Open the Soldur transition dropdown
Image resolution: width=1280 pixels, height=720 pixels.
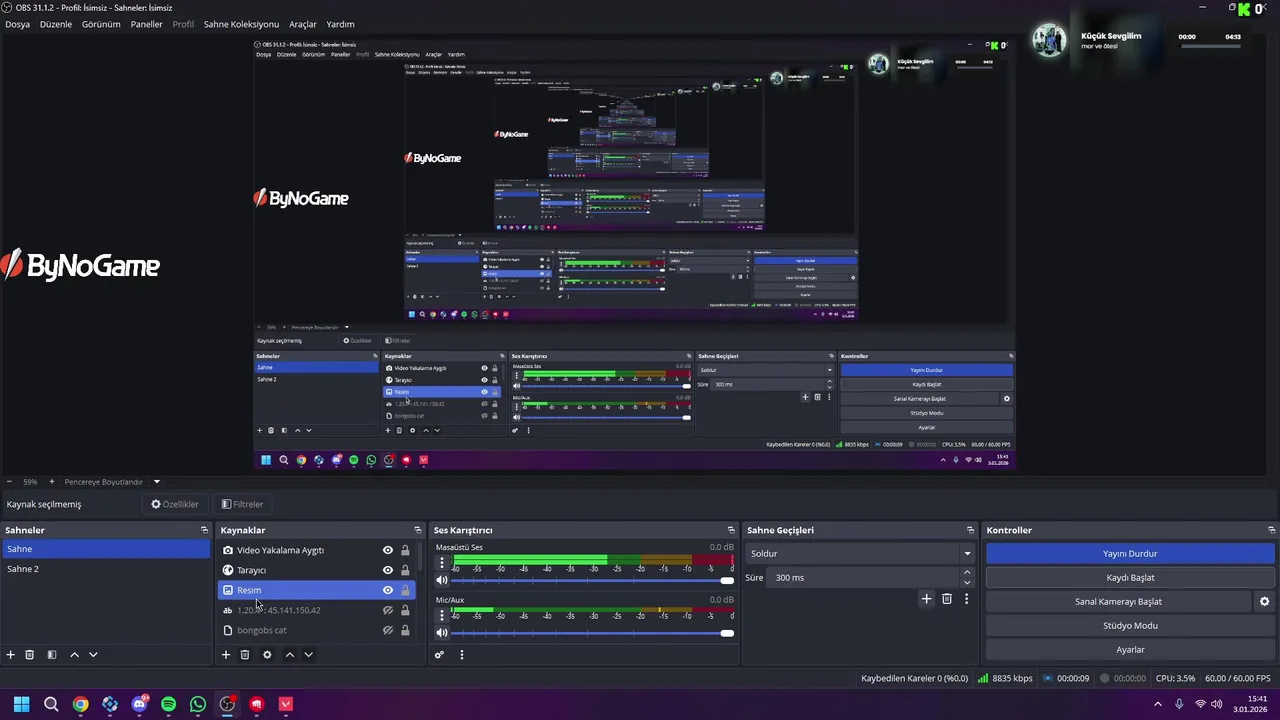861,554
